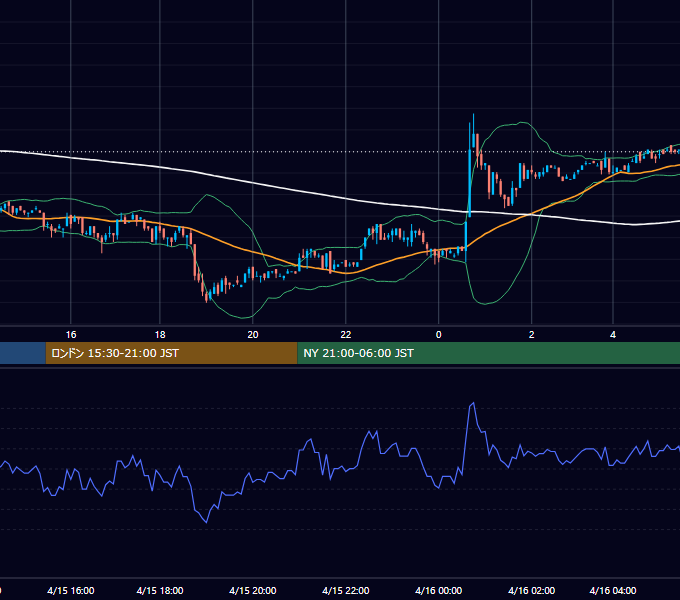Click the 4/15 16:00 date label

pos(71,590)
